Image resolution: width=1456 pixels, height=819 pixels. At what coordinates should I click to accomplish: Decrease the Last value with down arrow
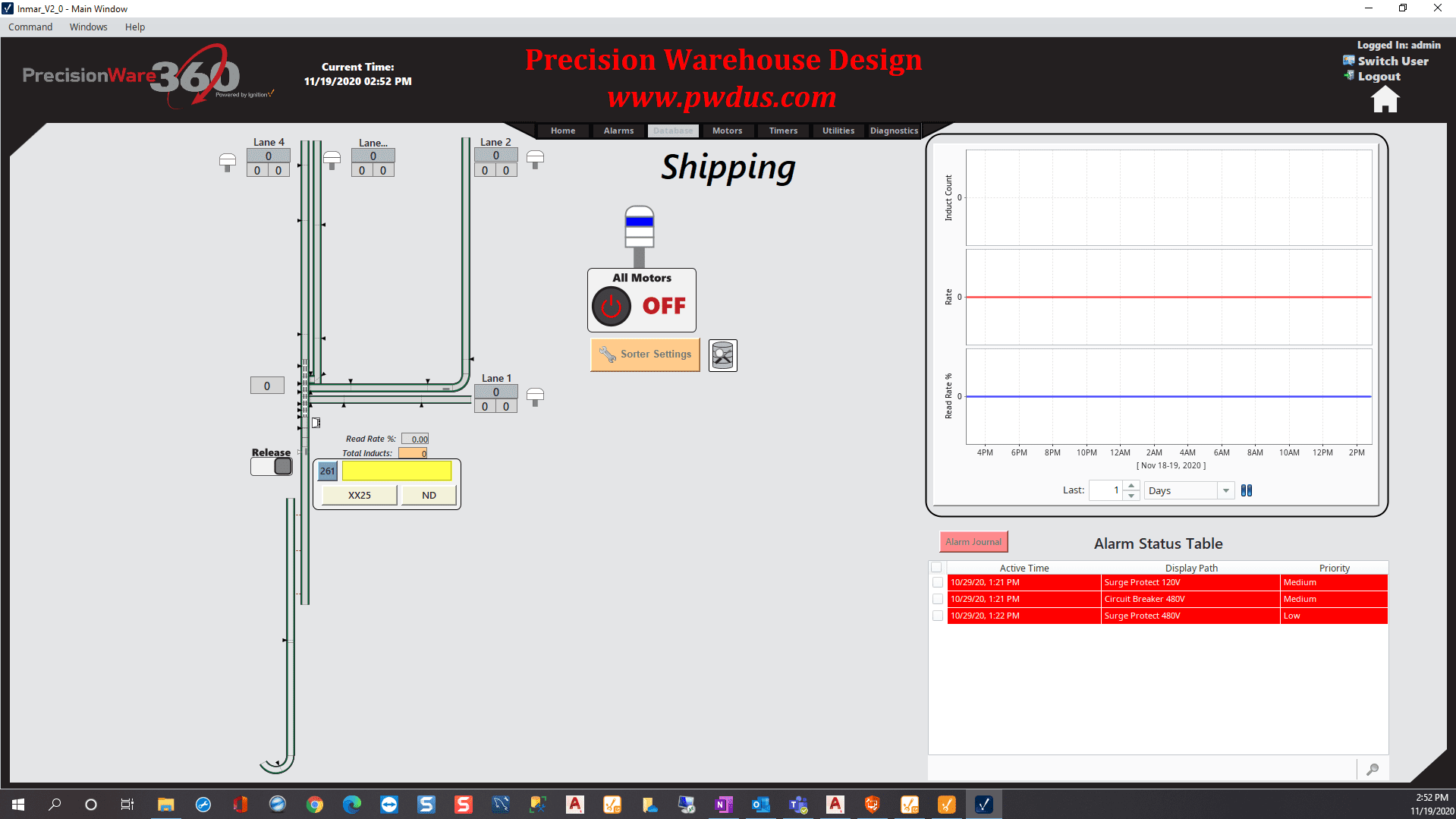1131,496
